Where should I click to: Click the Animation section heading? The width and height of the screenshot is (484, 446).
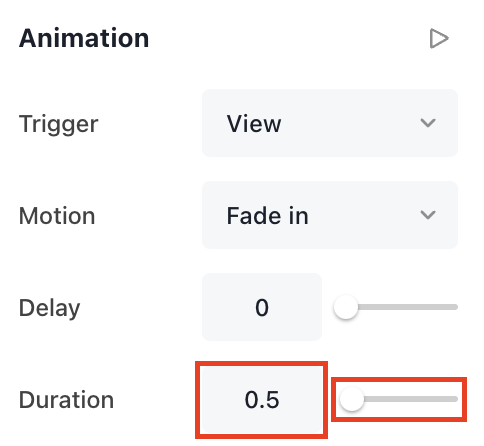(84, 38)
